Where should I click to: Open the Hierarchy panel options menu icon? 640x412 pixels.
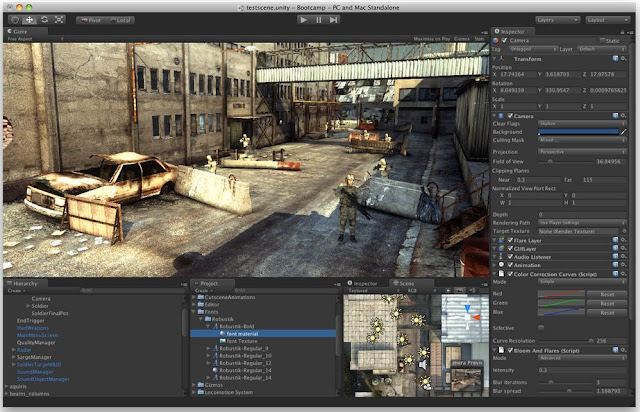[183, 284]
